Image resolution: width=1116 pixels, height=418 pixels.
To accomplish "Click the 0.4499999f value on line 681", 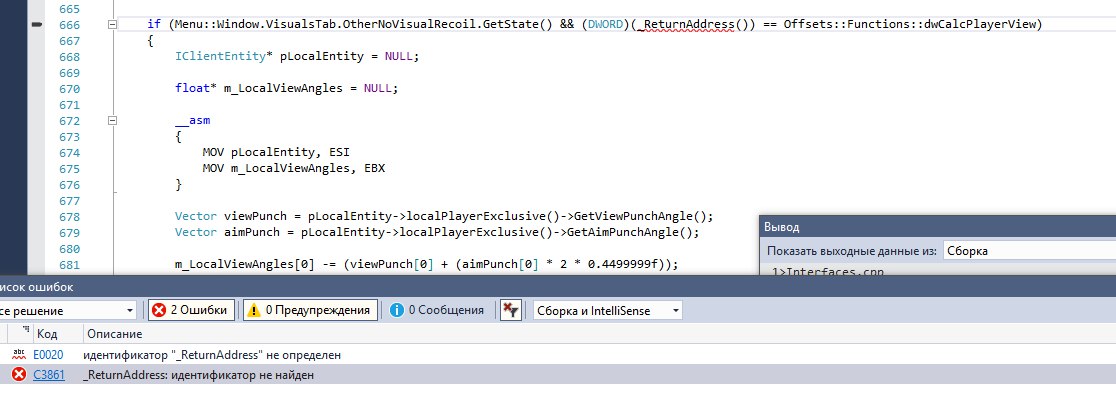I will 623,265.
